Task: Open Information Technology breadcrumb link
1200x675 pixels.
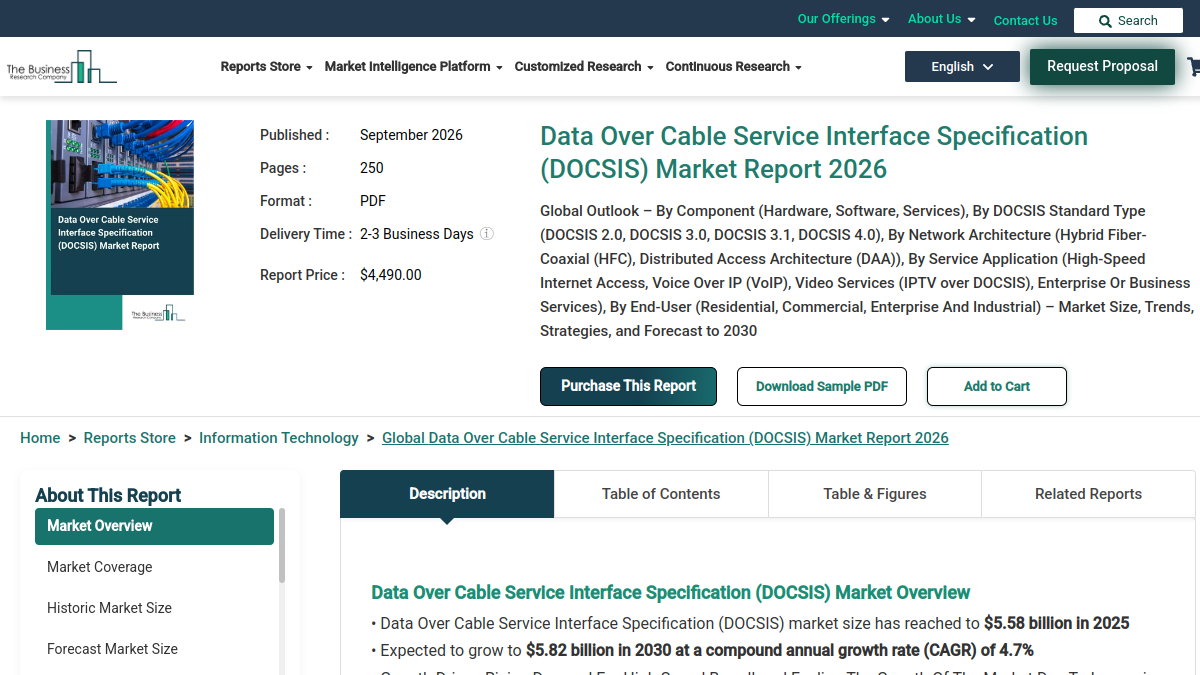Action: (x=279, y=438)
